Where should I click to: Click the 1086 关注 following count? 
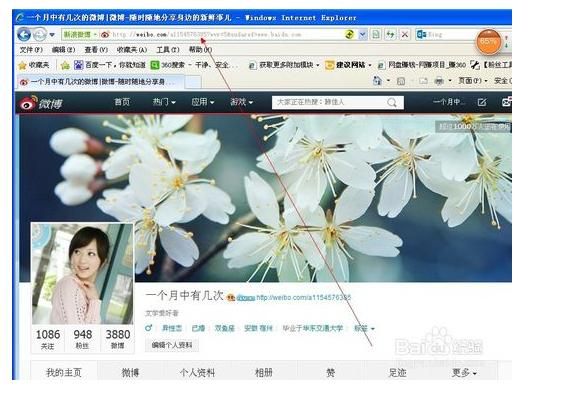click(48, 339)
